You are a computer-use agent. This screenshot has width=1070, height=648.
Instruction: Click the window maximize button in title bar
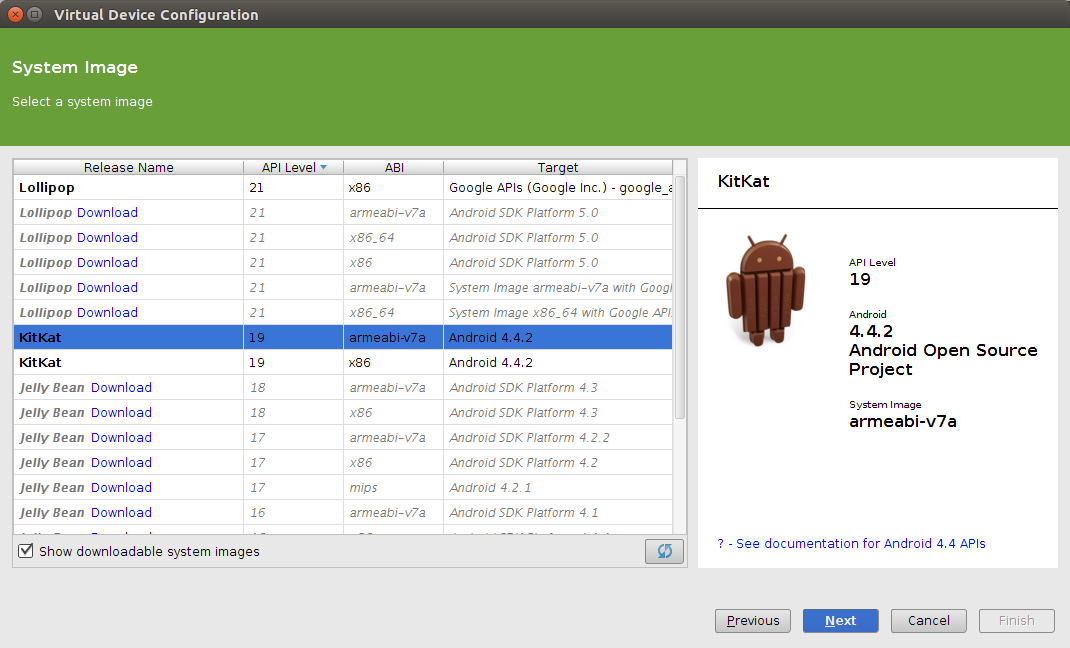[34, 14]
